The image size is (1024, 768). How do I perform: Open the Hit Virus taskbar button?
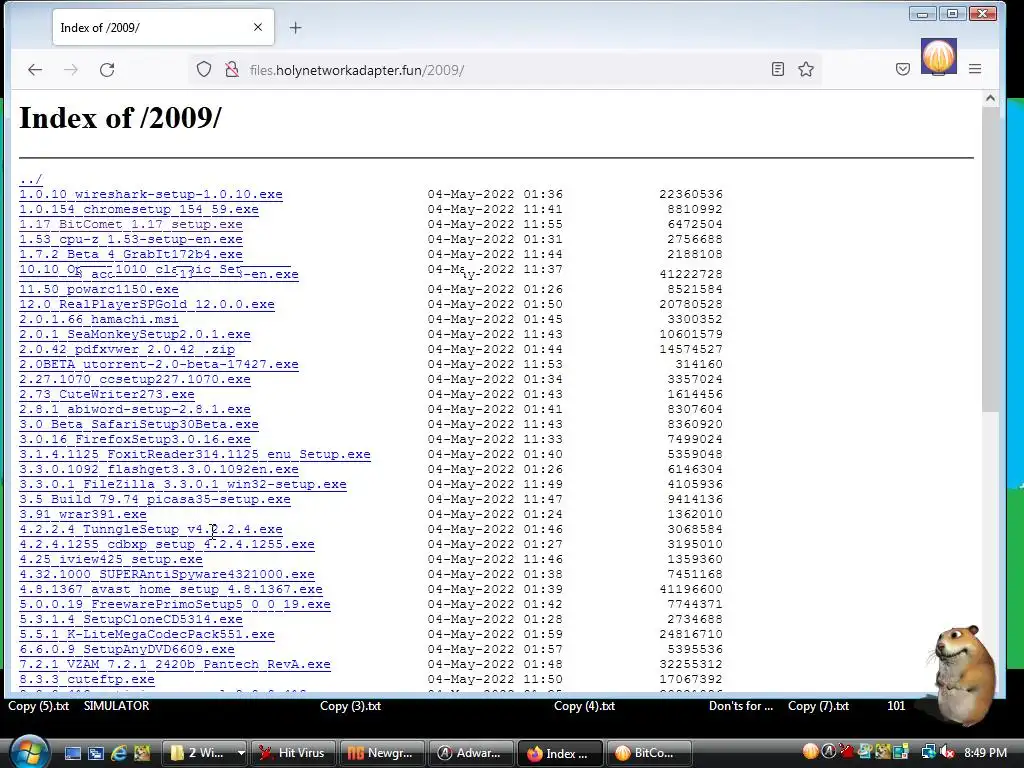[293, 753]
